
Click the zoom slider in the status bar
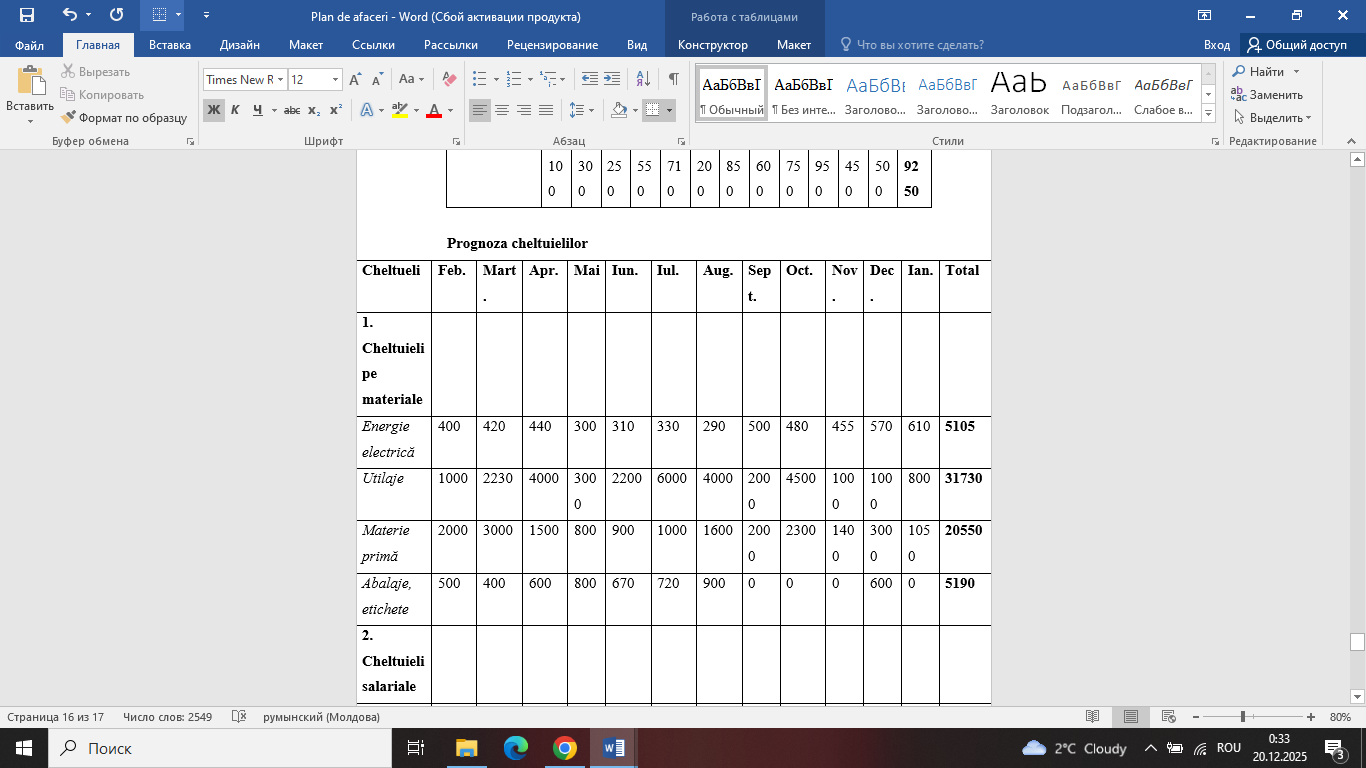tap(1243, 717)
